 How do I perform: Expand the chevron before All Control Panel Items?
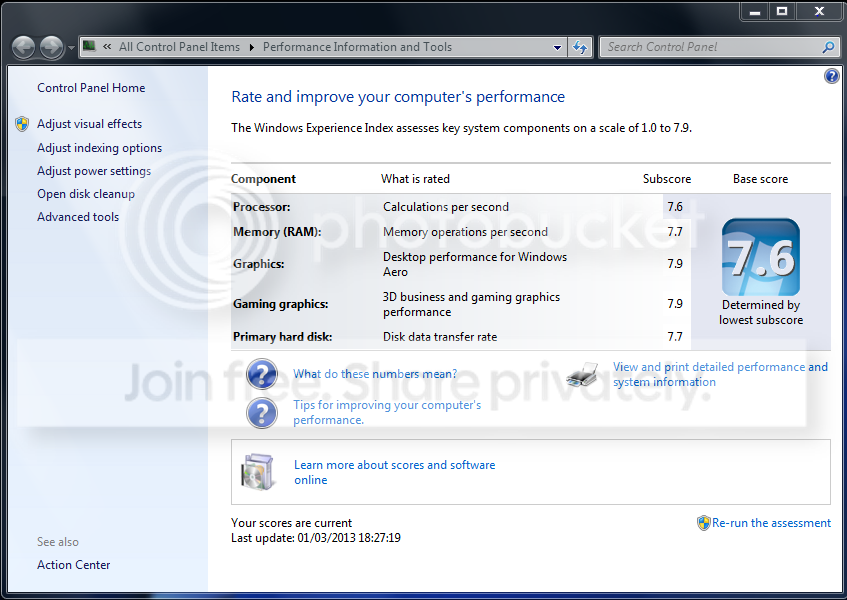tap(107, 47)
